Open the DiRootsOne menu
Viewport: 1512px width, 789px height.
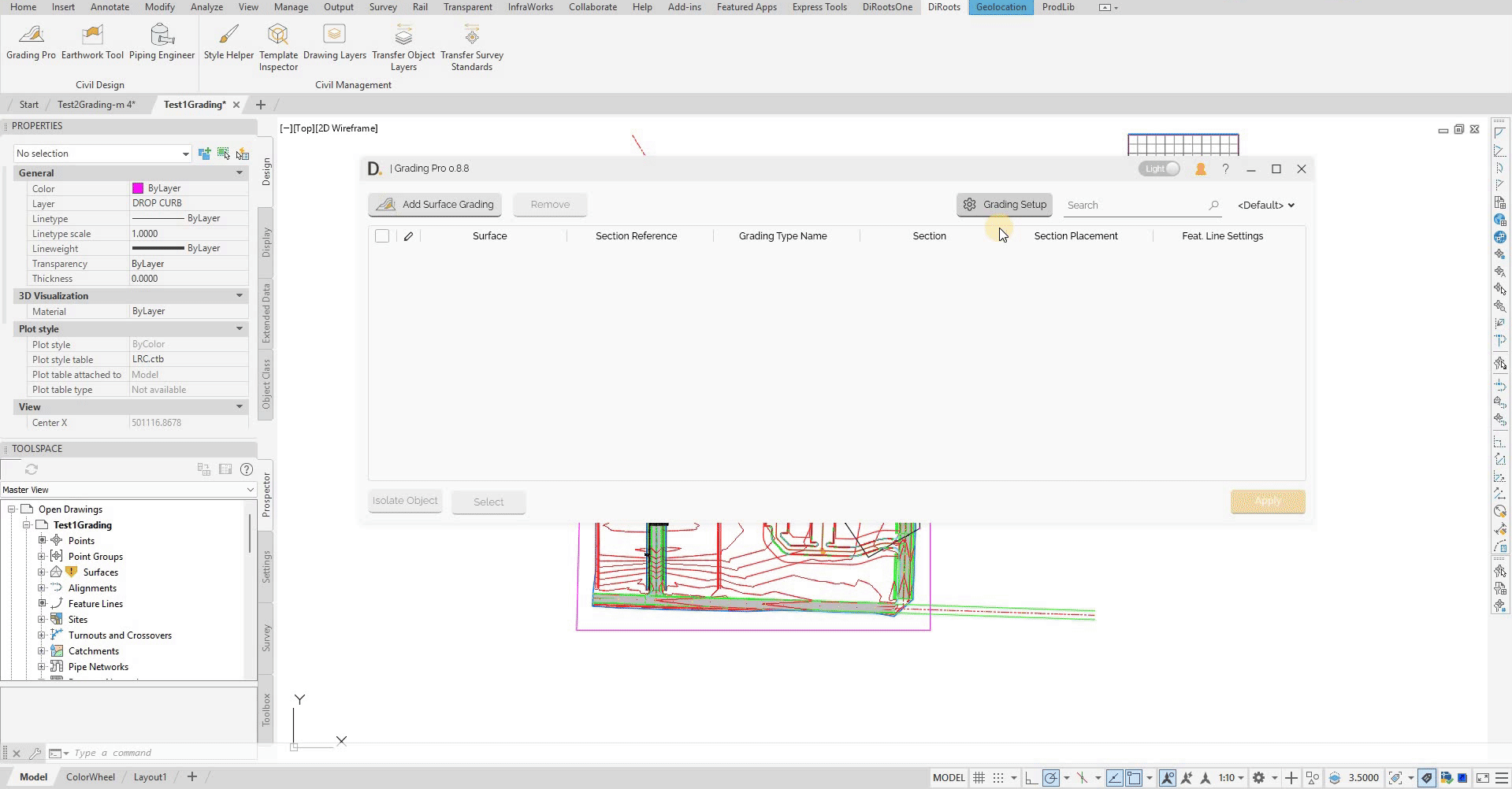[x=886, y=7]
